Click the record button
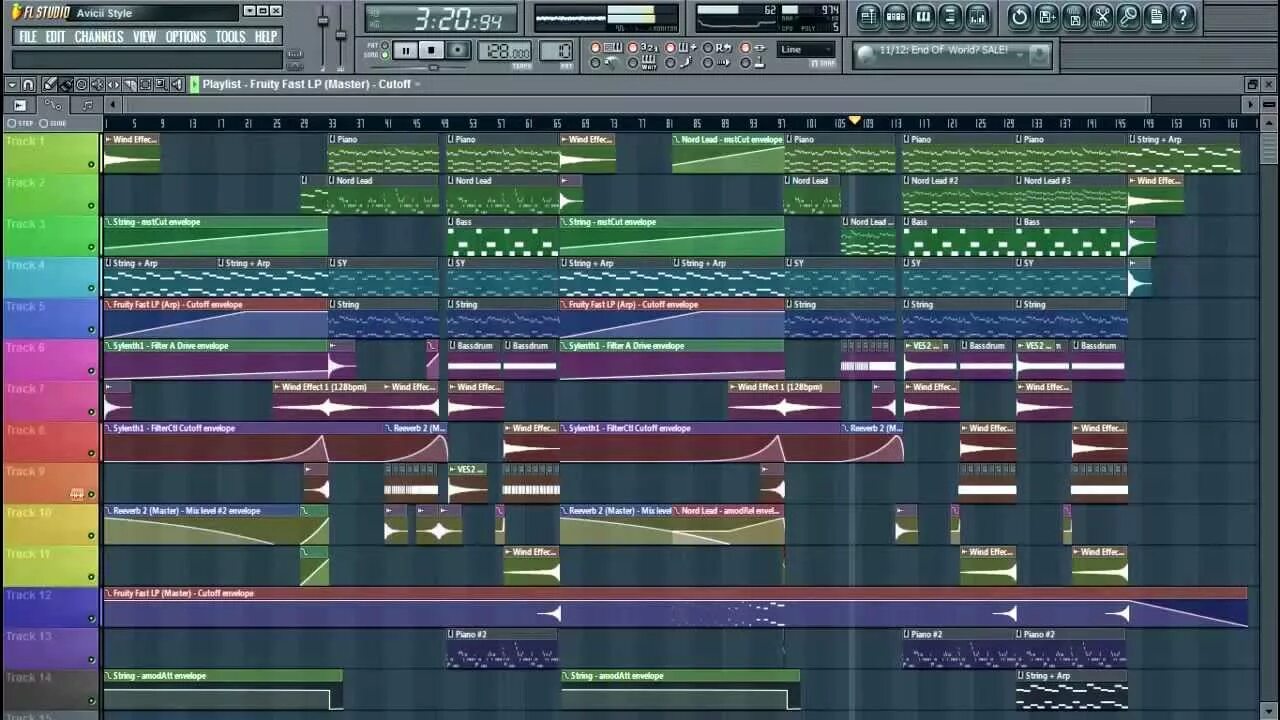 [458, 50]
